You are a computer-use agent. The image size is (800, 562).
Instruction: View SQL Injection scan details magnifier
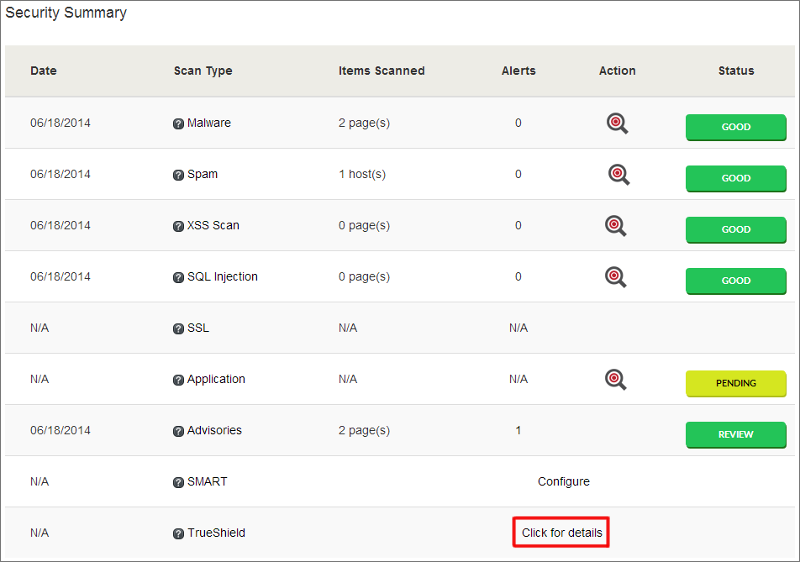click(616, 277)
